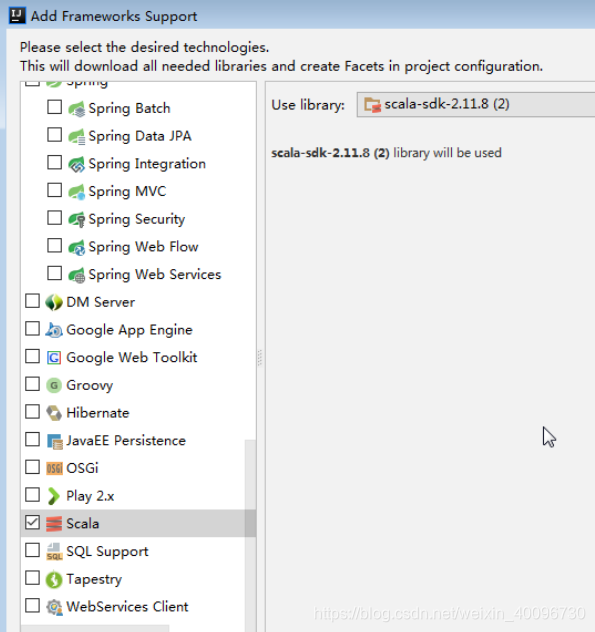The width and height of the screenshot is (595, 632).
Task: Click the Groovy icon
Action: click(x=54, y=385)
